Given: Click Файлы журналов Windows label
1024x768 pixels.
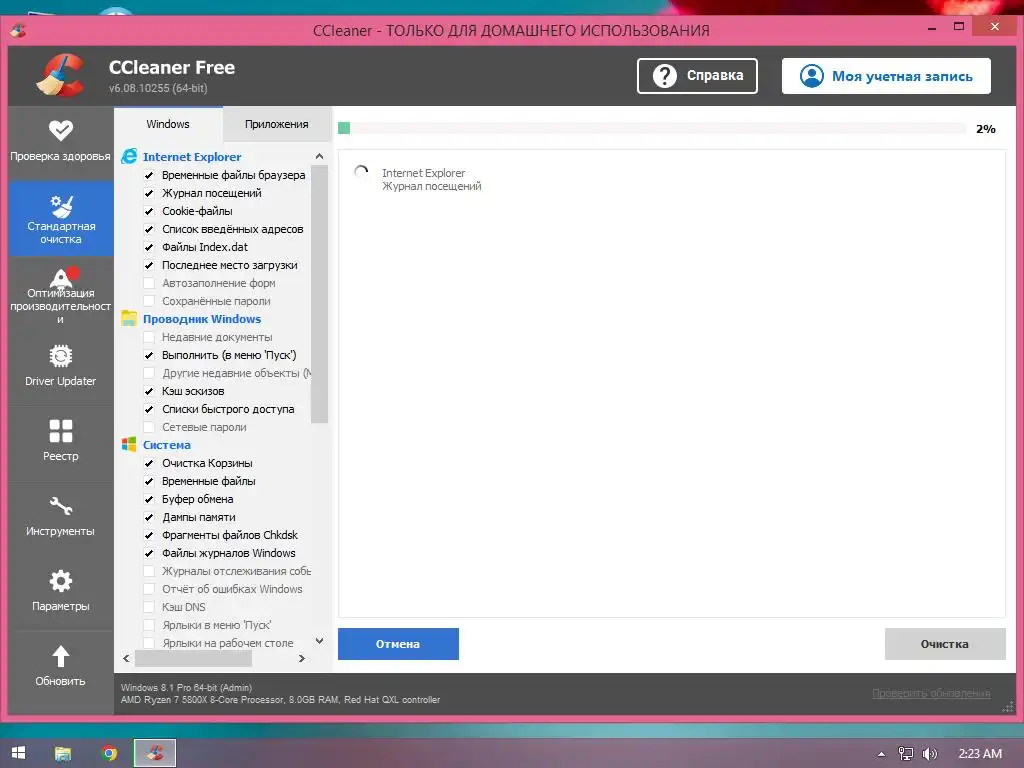Looking at the screenshot, I should click(229, 553).
